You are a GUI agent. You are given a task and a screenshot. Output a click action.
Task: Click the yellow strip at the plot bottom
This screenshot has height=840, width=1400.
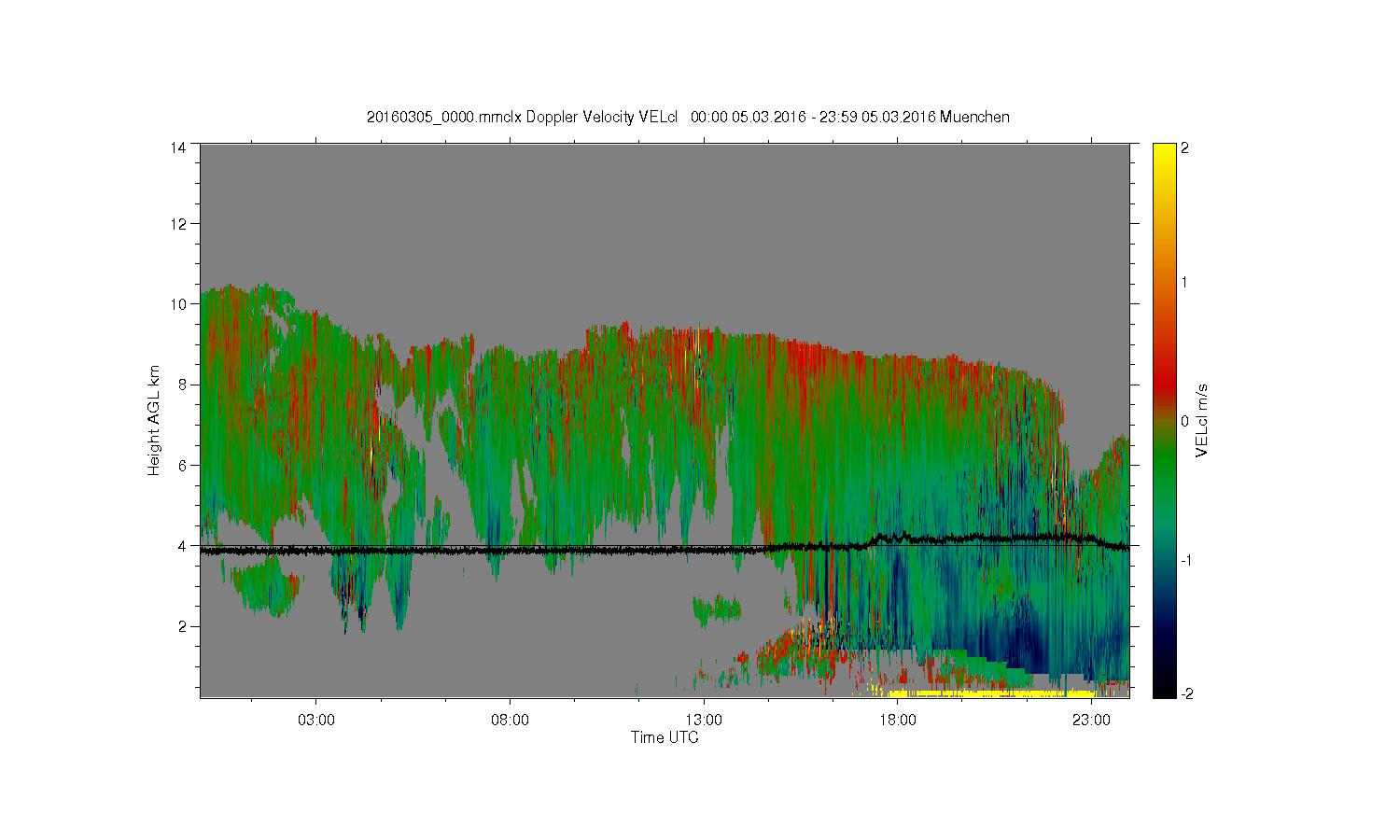(992, 693)
